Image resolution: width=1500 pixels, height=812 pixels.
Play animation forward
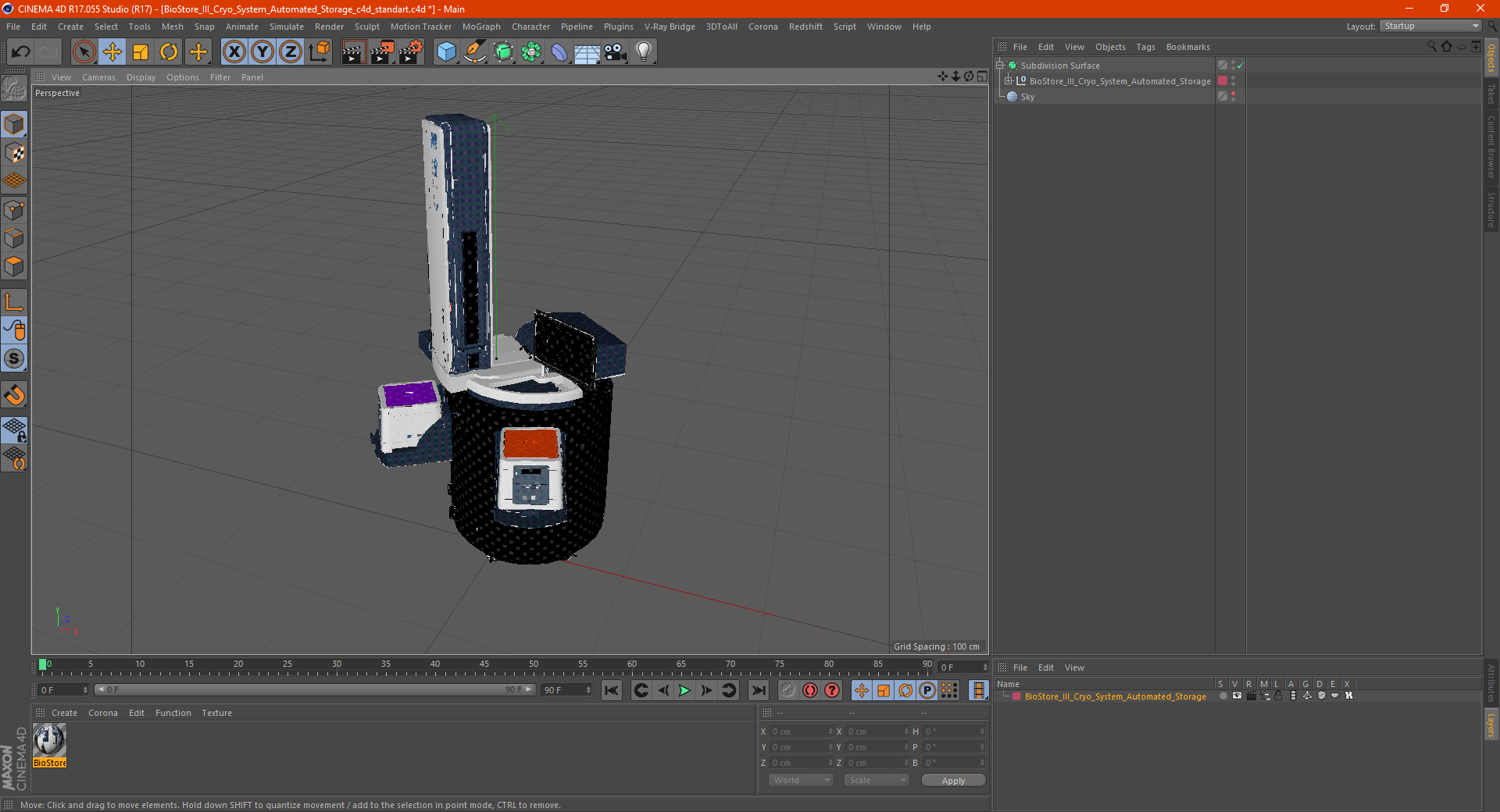point(684,690)
